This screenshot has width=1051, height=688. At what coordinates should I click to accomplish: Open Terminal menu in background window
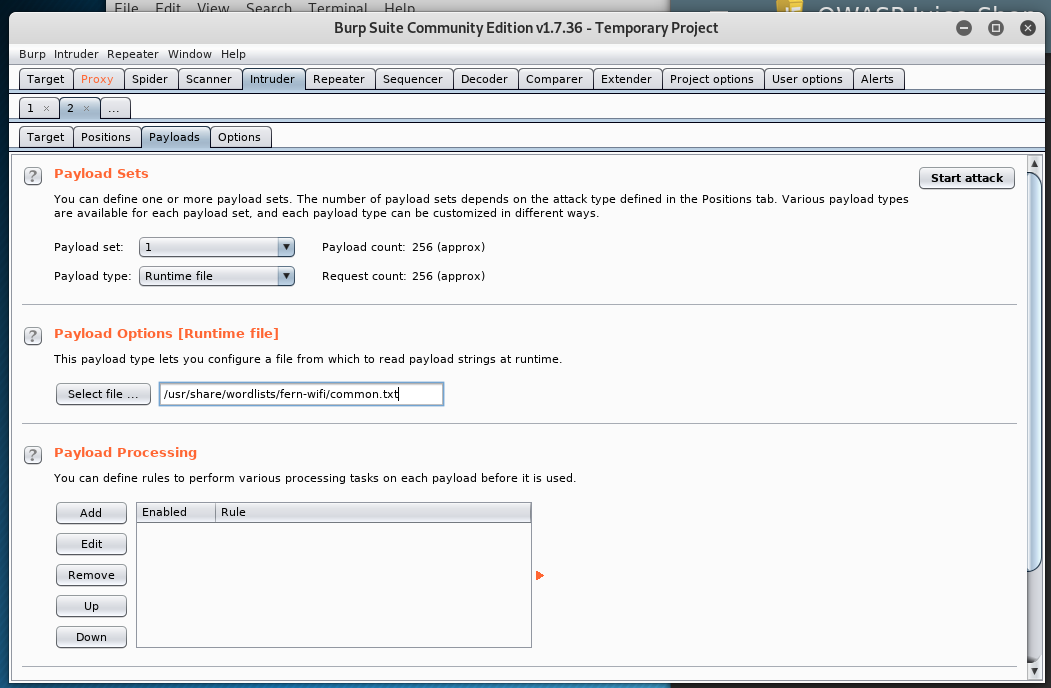coord(338,7)
